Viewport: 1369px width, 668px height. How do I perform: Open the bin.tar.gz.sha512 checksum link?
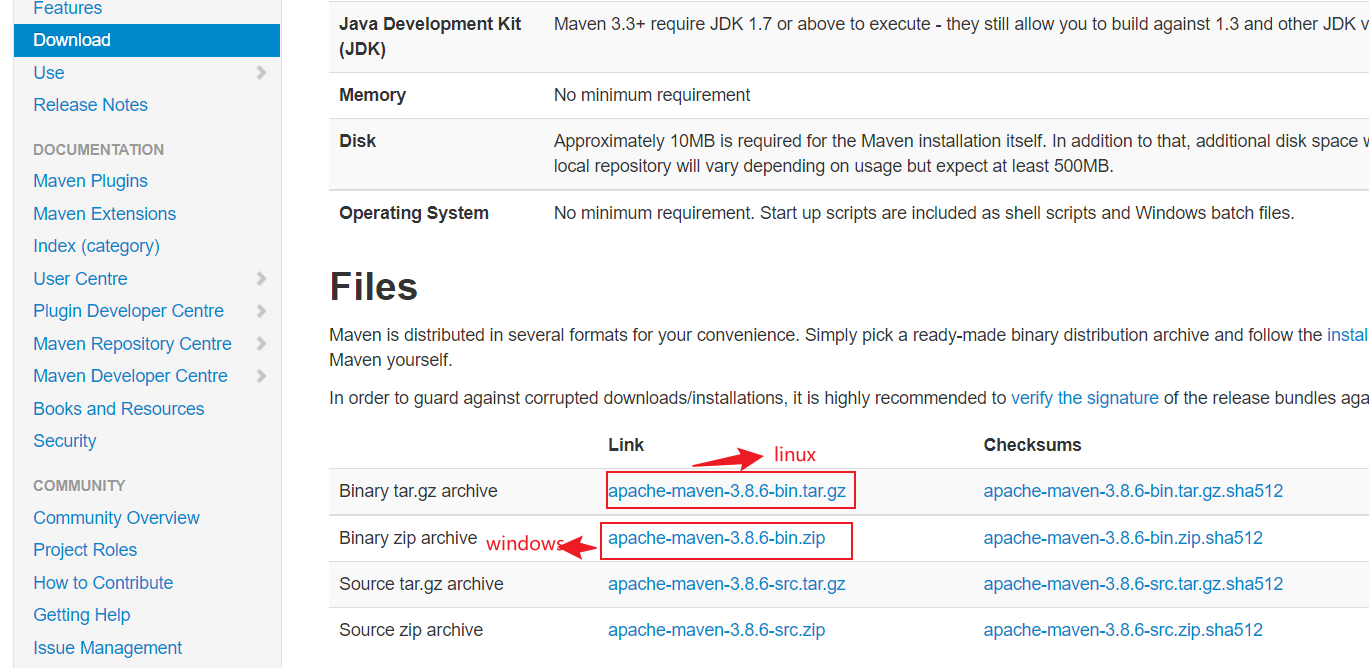tap(1132, 491)
